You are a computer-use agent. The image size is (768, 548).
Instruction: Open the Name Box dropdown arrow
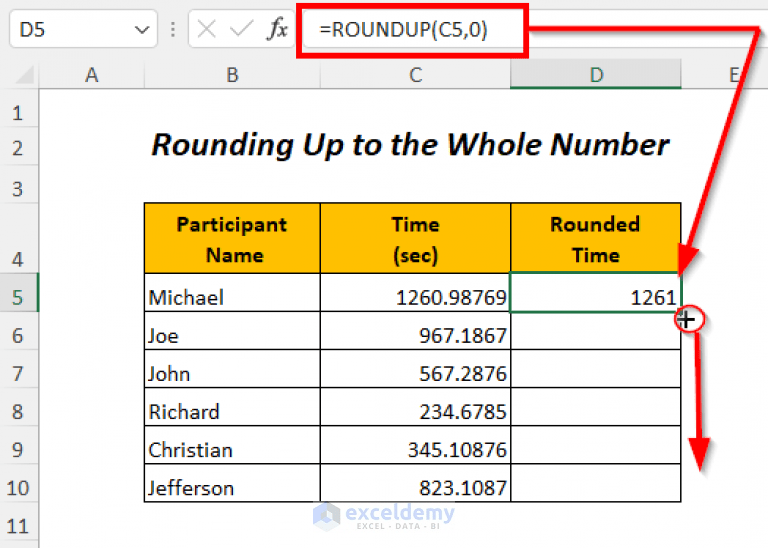142,30
